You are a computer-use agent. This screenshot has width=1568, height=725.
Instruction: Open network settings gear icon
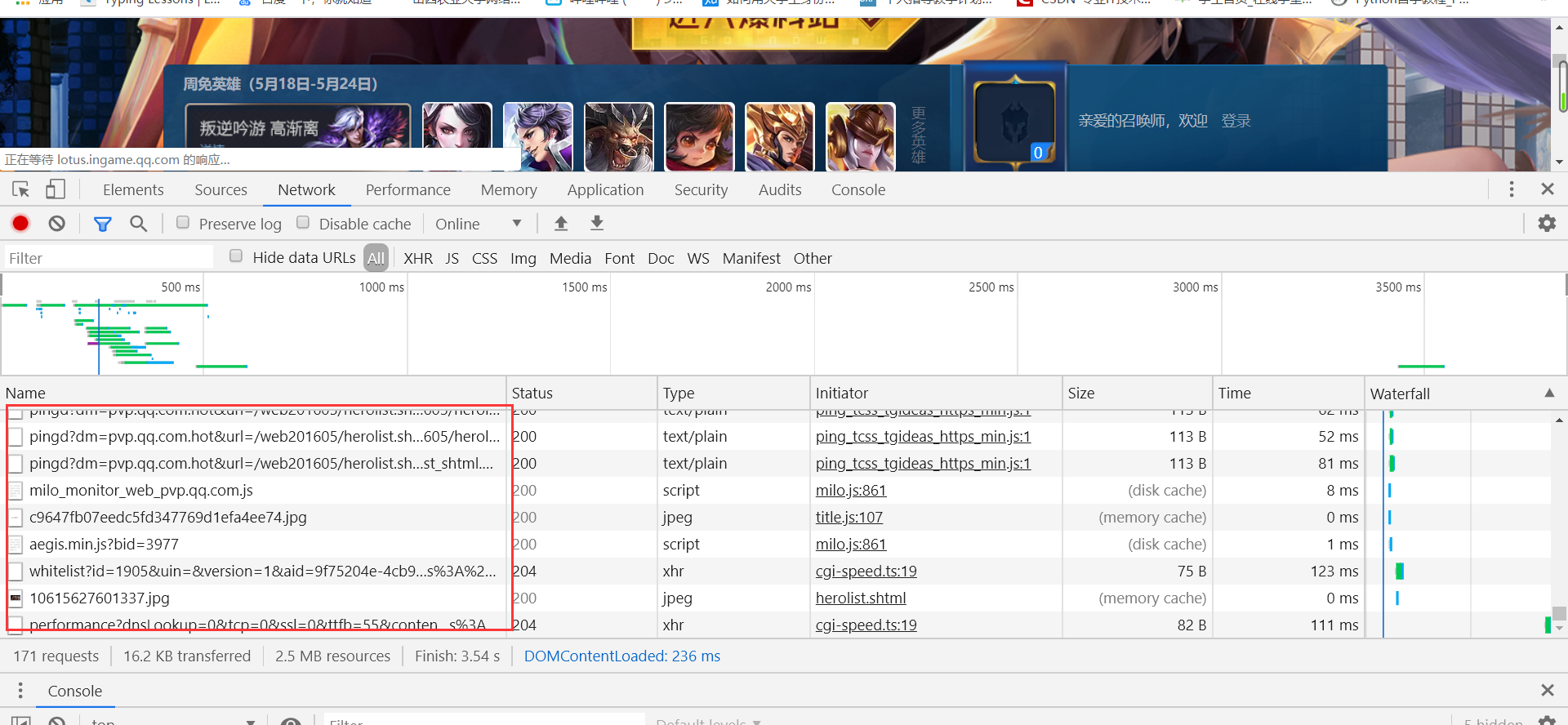[x=1547, y=223]
